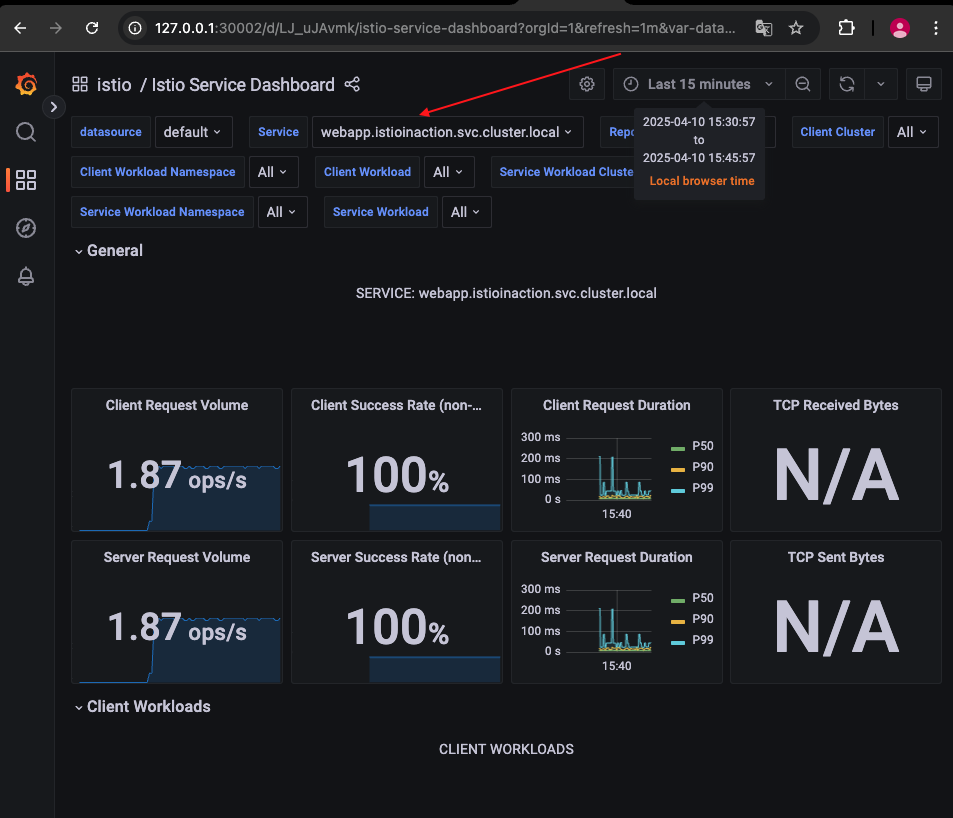Click the Server Request Duration graph plot
The image size is (953, 818).
[609, 621]
